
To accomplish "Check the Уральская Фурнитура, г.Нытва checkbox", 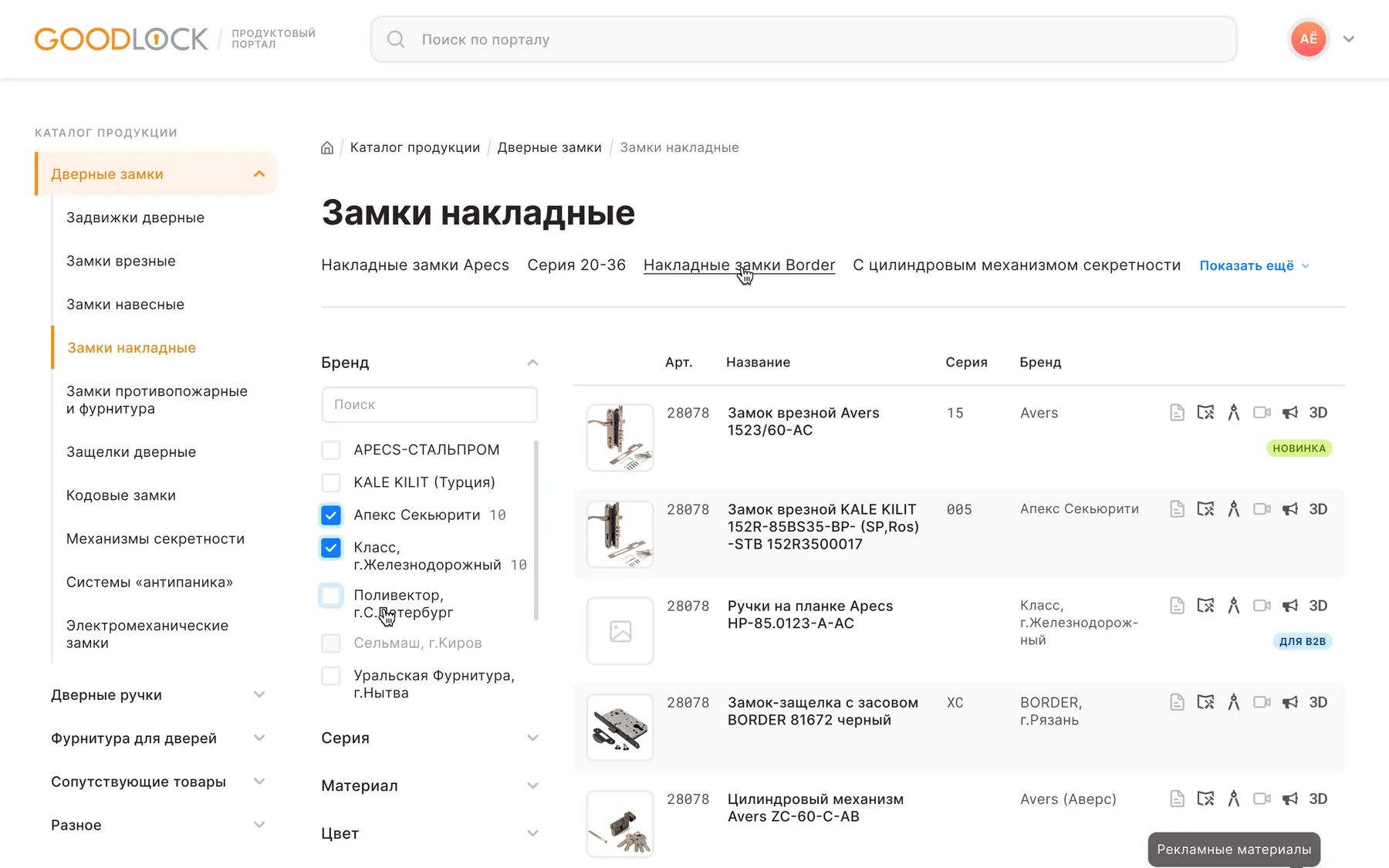I will 331,676.
